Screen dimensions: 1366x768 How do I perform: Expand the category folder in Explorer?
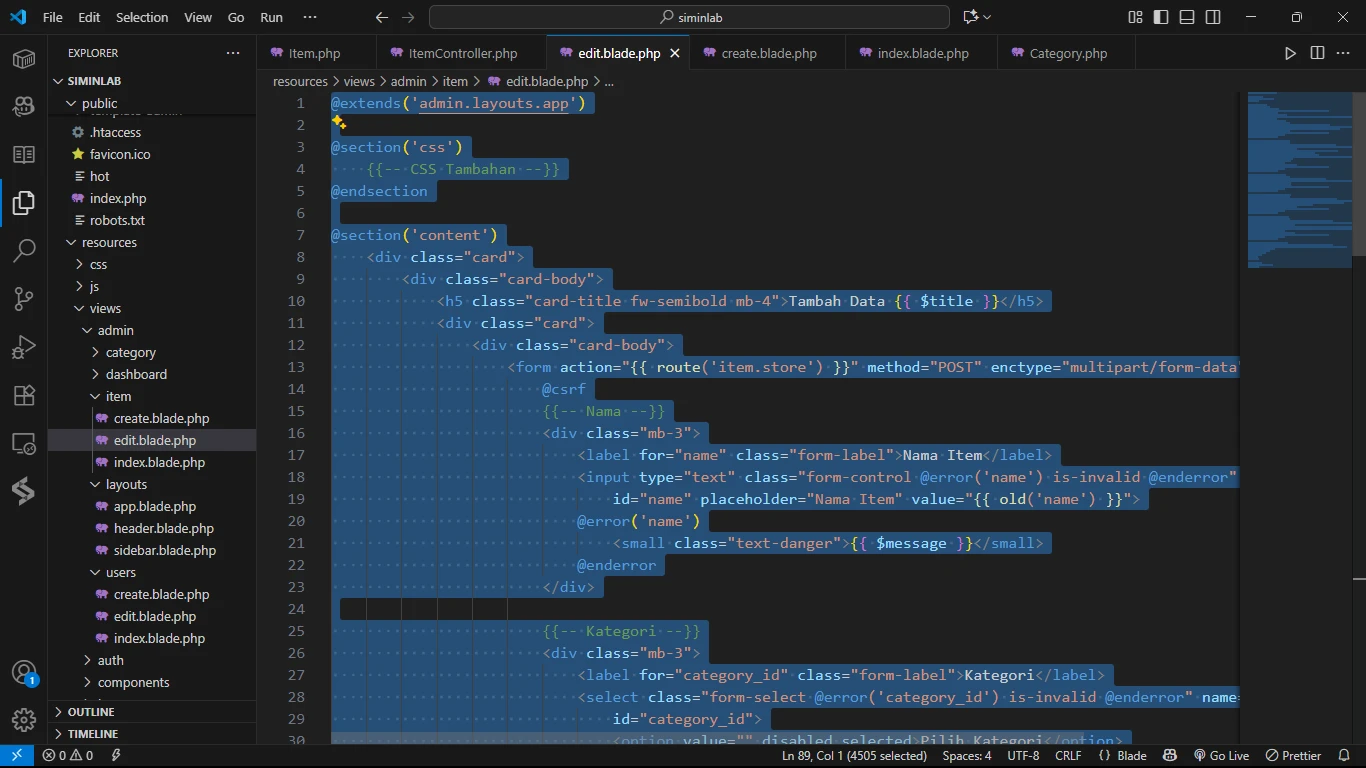(x=130, y=352)
